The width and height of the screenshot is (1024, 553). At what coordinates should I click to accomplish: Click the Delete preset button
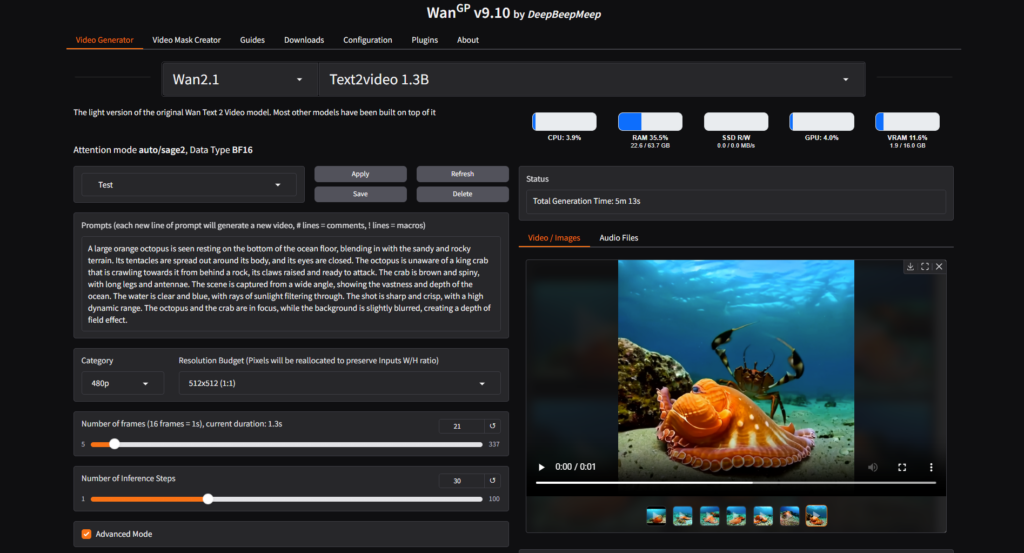click(461, 194)
